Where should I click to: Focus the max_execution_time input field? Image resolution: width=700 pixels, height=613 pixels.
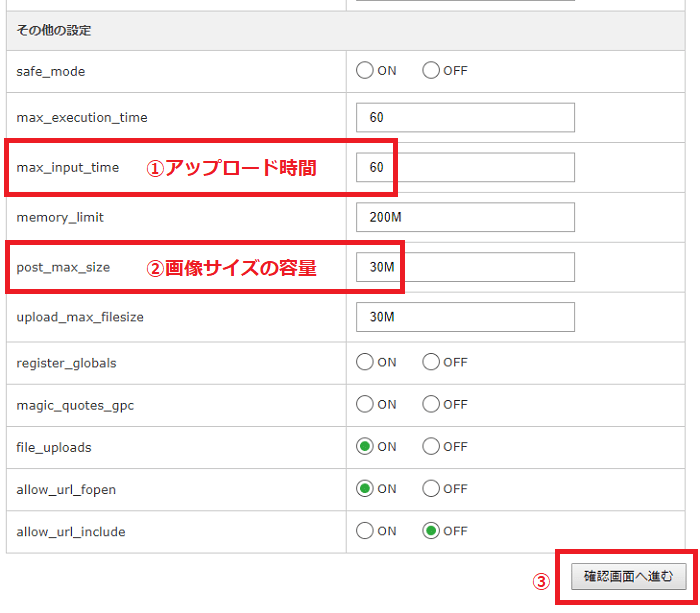(x=465, y=117)
